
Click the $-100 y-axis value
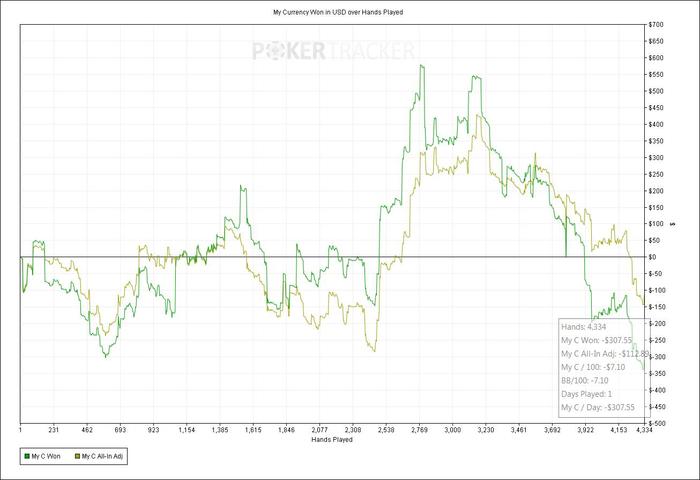tap(656, 291)
